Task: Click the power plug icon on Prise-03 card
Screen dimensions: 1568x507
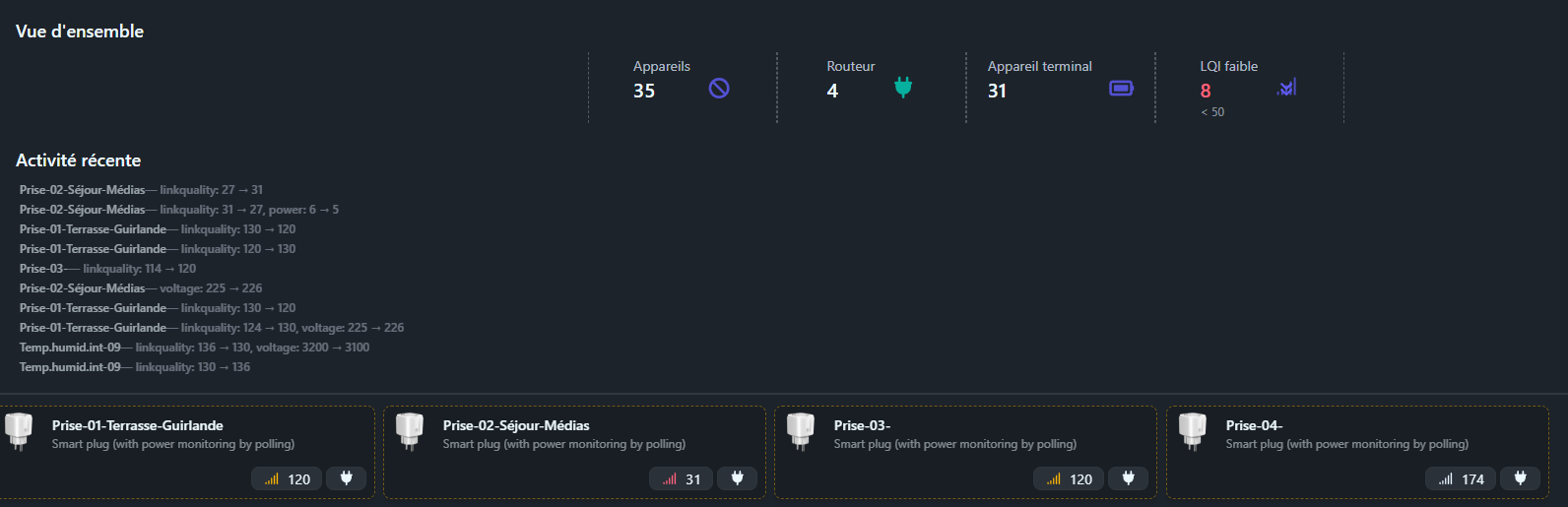Action: 1129,478
